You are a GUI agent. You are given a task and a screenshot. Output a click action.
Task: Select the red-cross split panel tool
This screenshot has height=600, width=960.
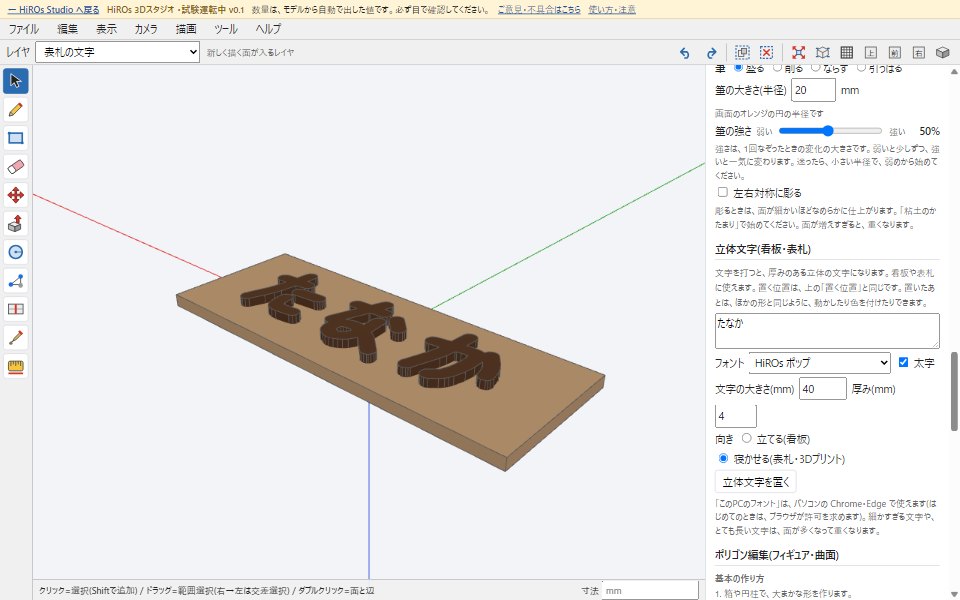pos(16,309)
